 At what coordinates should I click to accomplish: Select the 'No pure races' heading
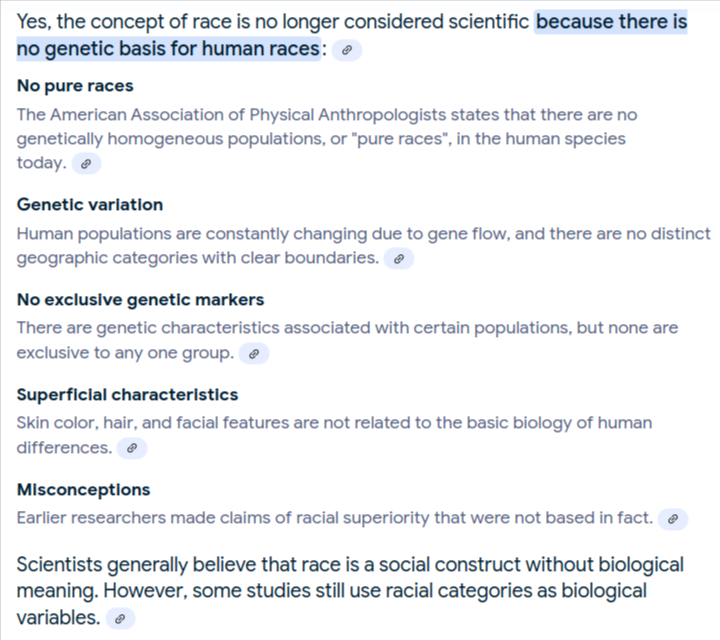tap(75, 86)
